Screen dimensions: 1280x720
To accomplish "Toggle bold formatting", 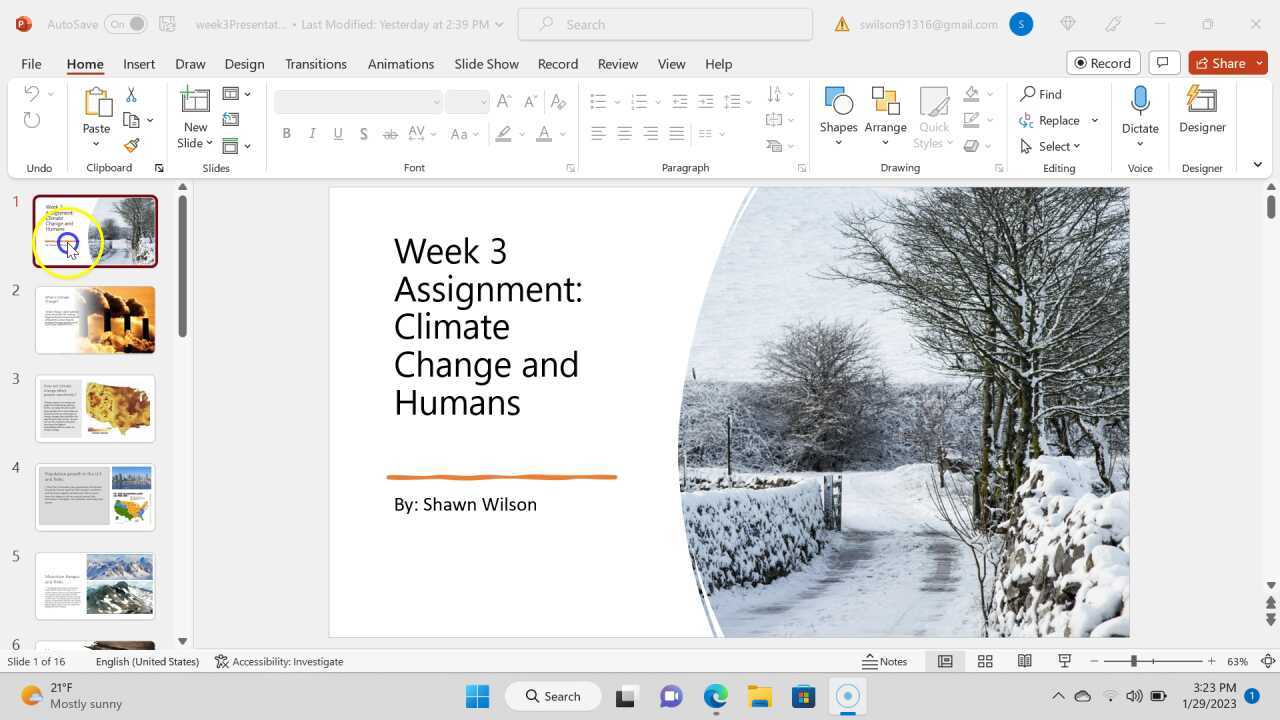I will tap(286, 133).
